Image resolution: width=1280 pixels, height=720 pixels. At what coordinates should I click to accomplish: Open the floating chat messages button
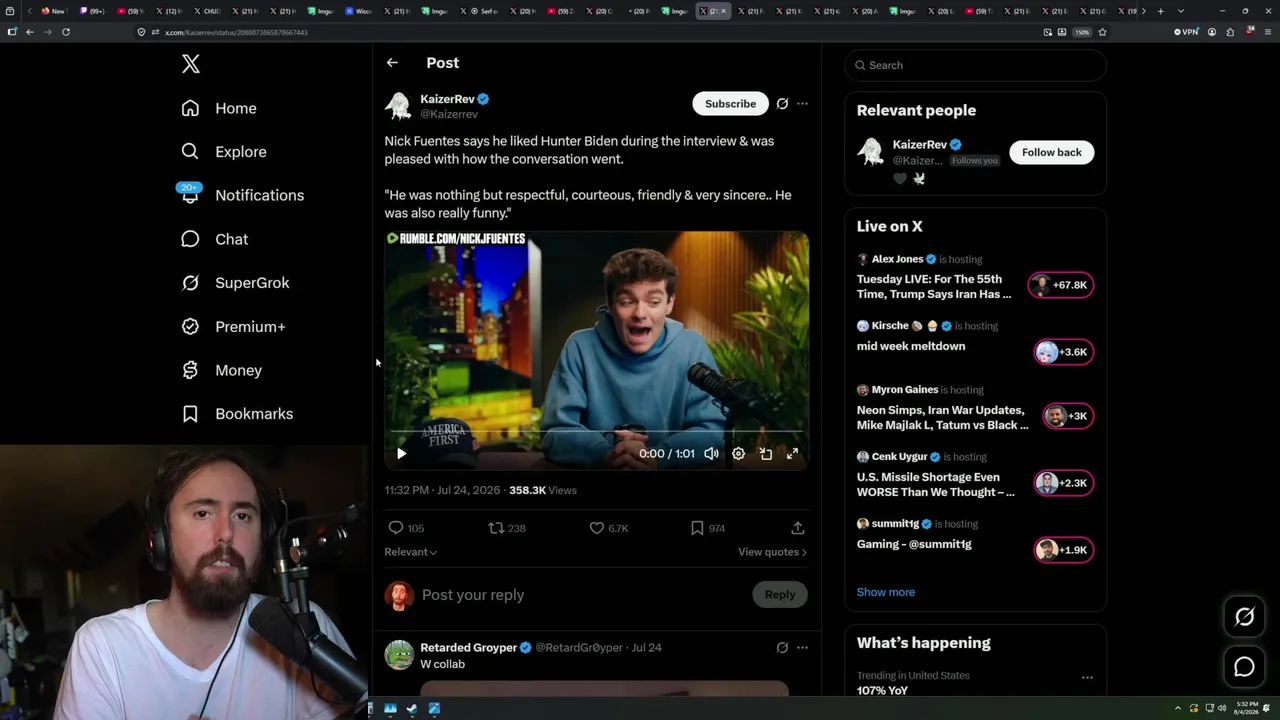tap(1244, 667)
